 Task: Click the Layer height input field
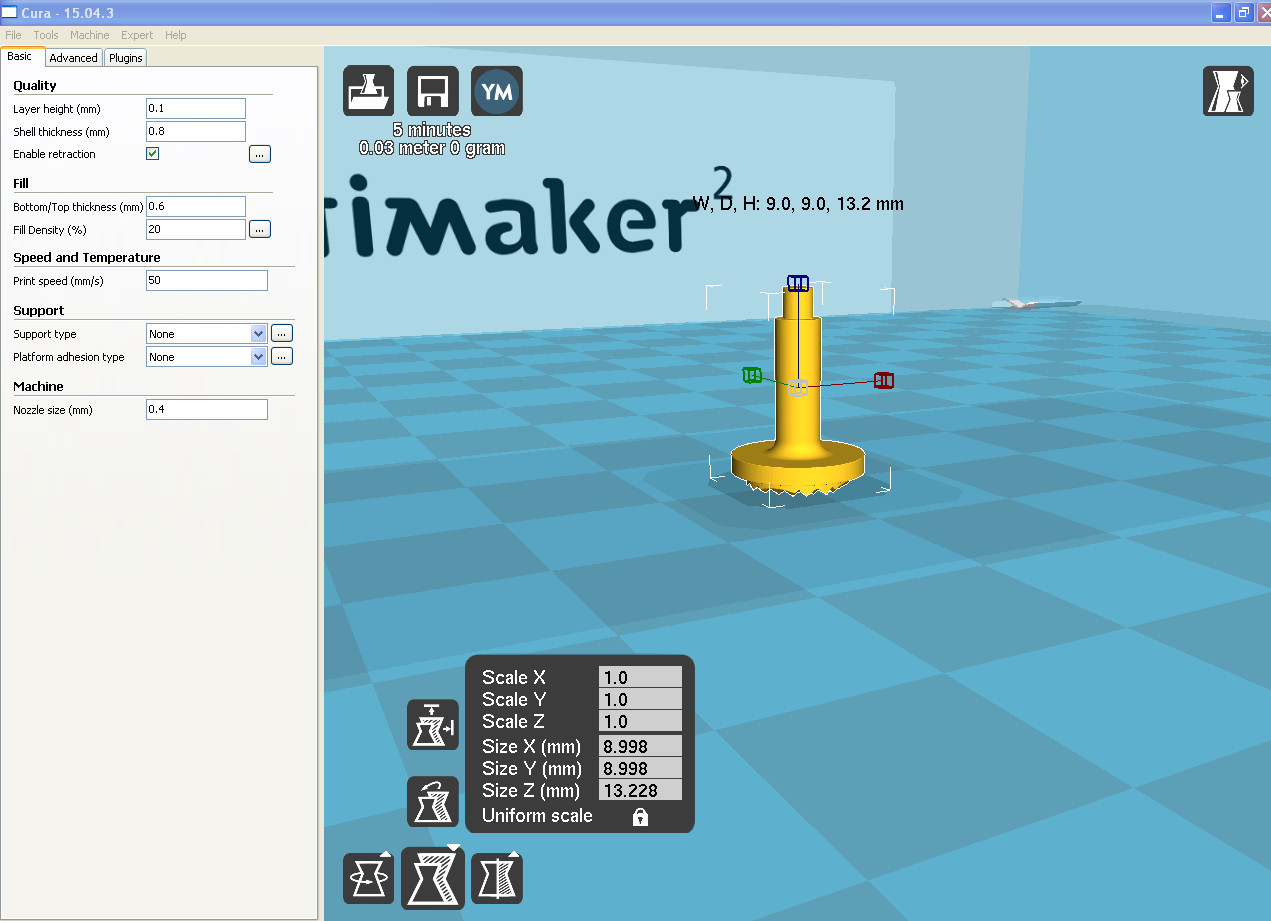click(196, 109)
